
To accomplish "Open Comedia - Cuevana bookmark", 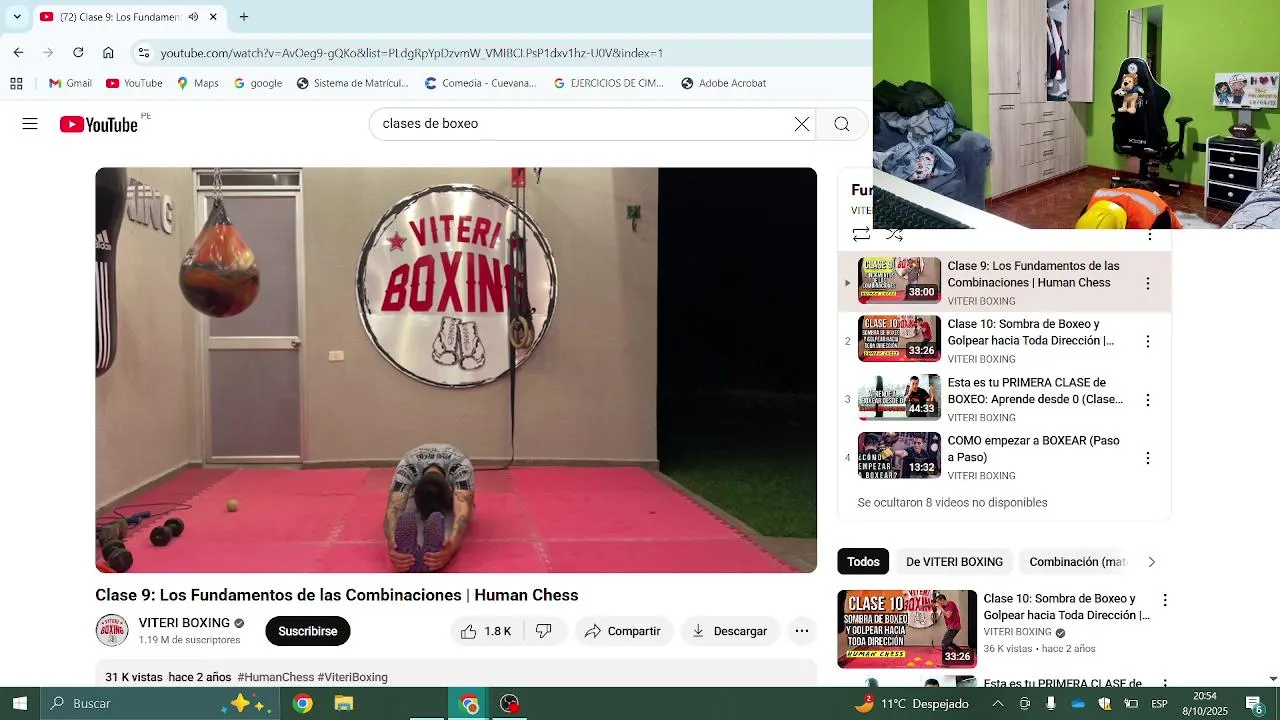I will (480, 83).
